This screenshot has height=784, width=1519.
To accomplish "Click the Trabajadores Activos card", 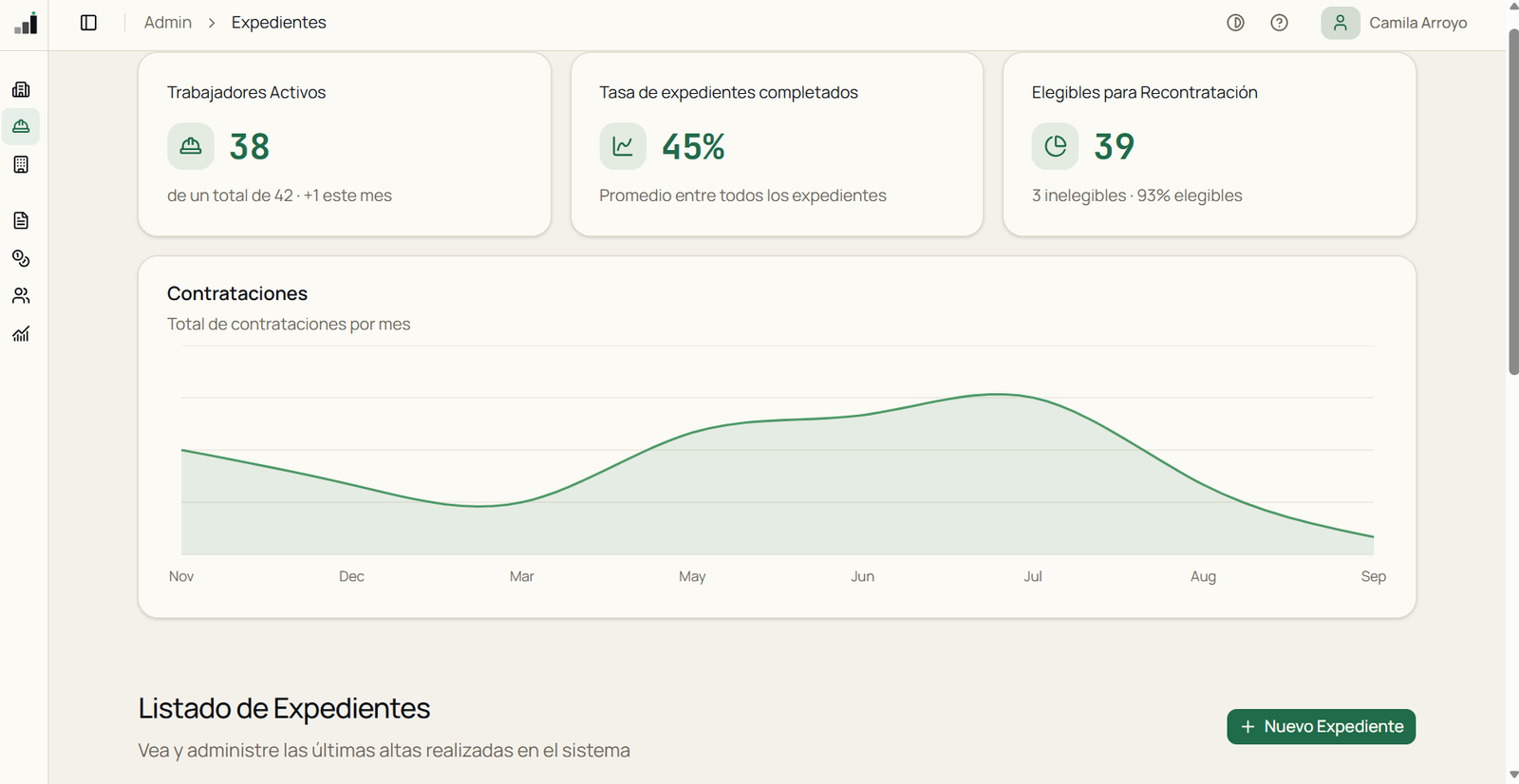I will click(x=345, y=144).
